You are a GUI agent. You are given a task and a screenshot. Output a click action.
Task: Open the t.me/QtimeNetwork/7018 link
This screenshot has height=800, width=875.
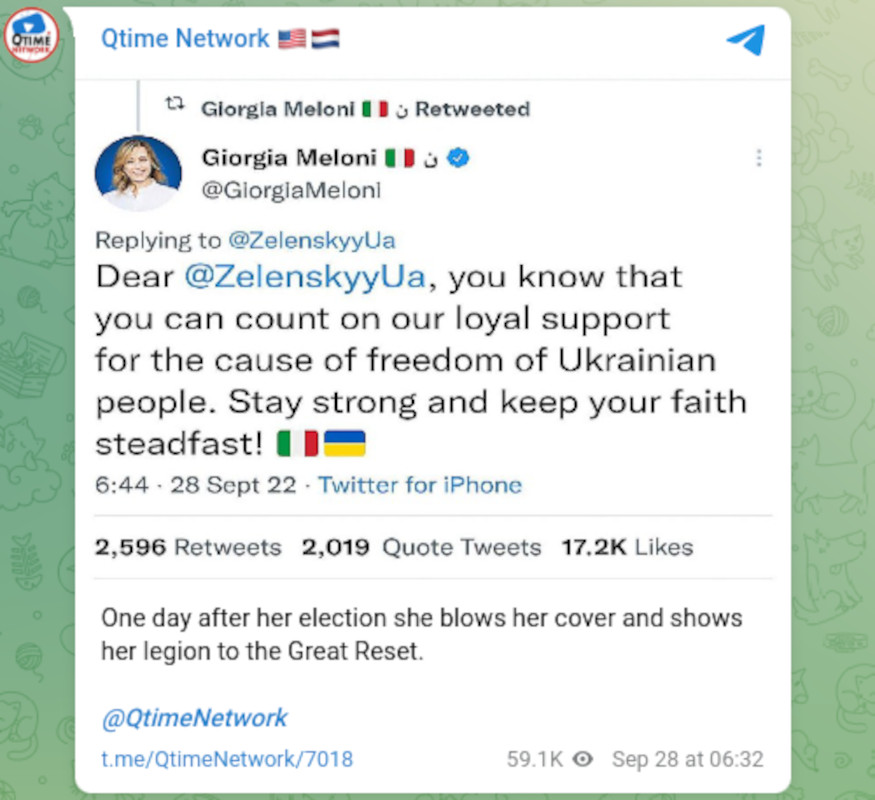[x=227, y=759]
